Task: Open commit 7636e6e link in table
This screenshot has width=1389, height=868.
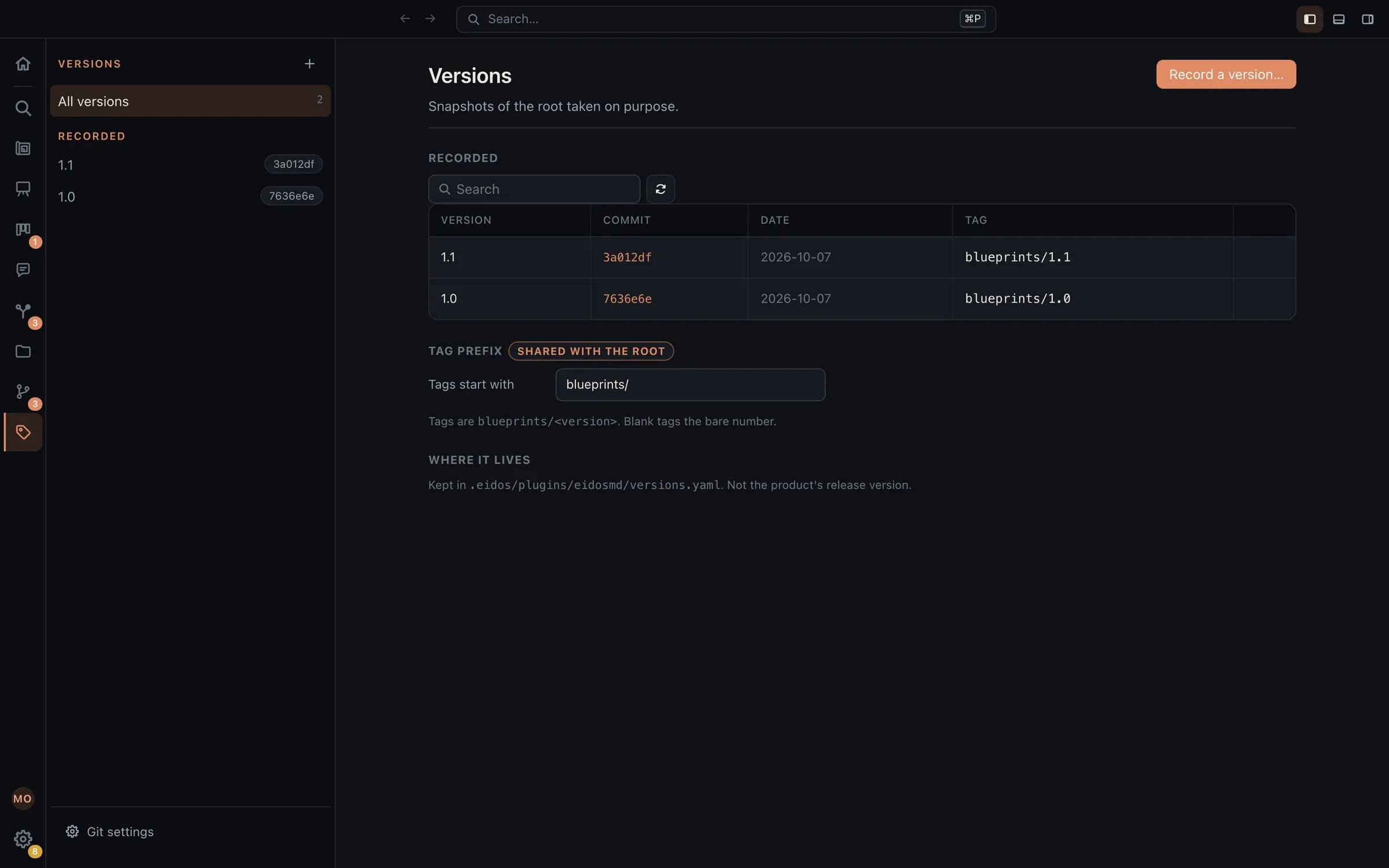Action: click(x=627, y=299)
